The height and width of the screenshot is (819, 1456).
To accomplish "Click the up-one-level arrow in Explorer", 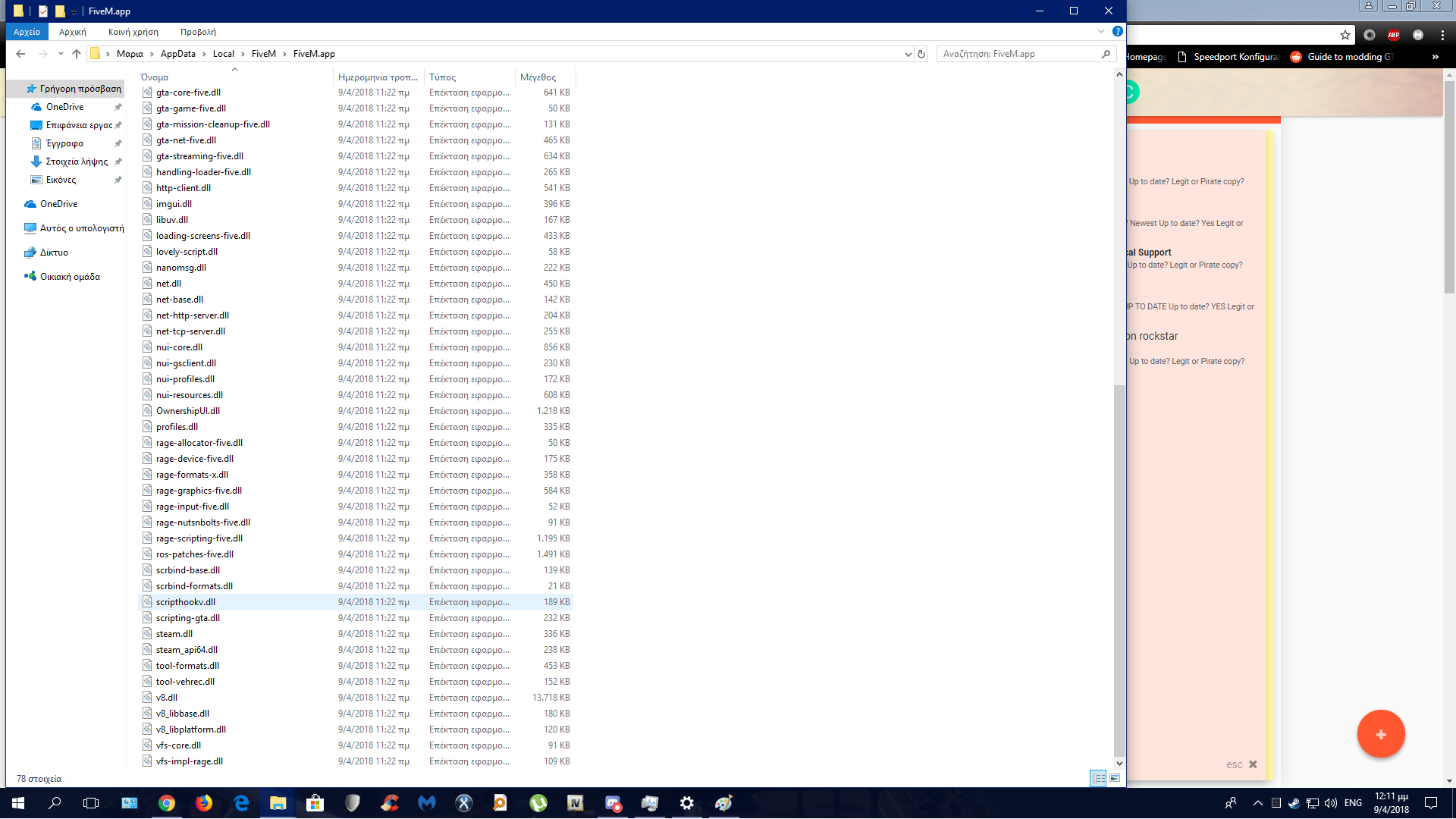I will click(77, 54).
